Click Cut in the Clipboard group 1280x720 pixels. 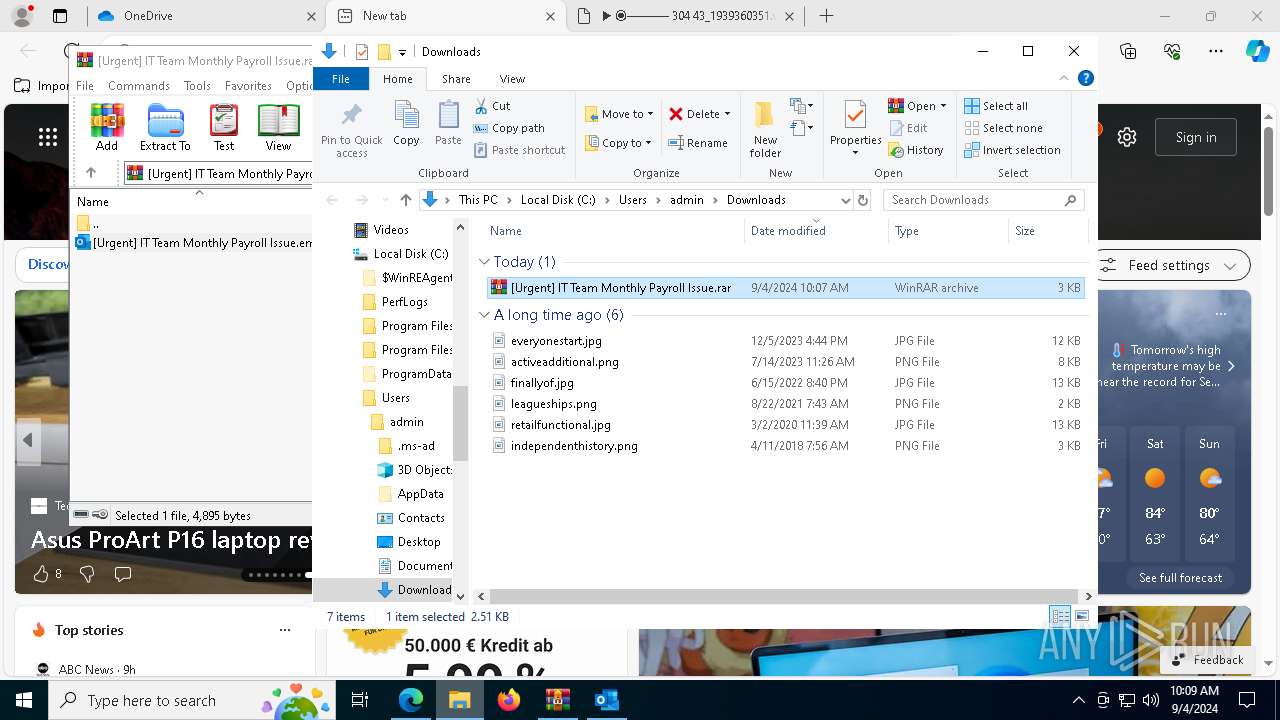(x=492, y=106)
